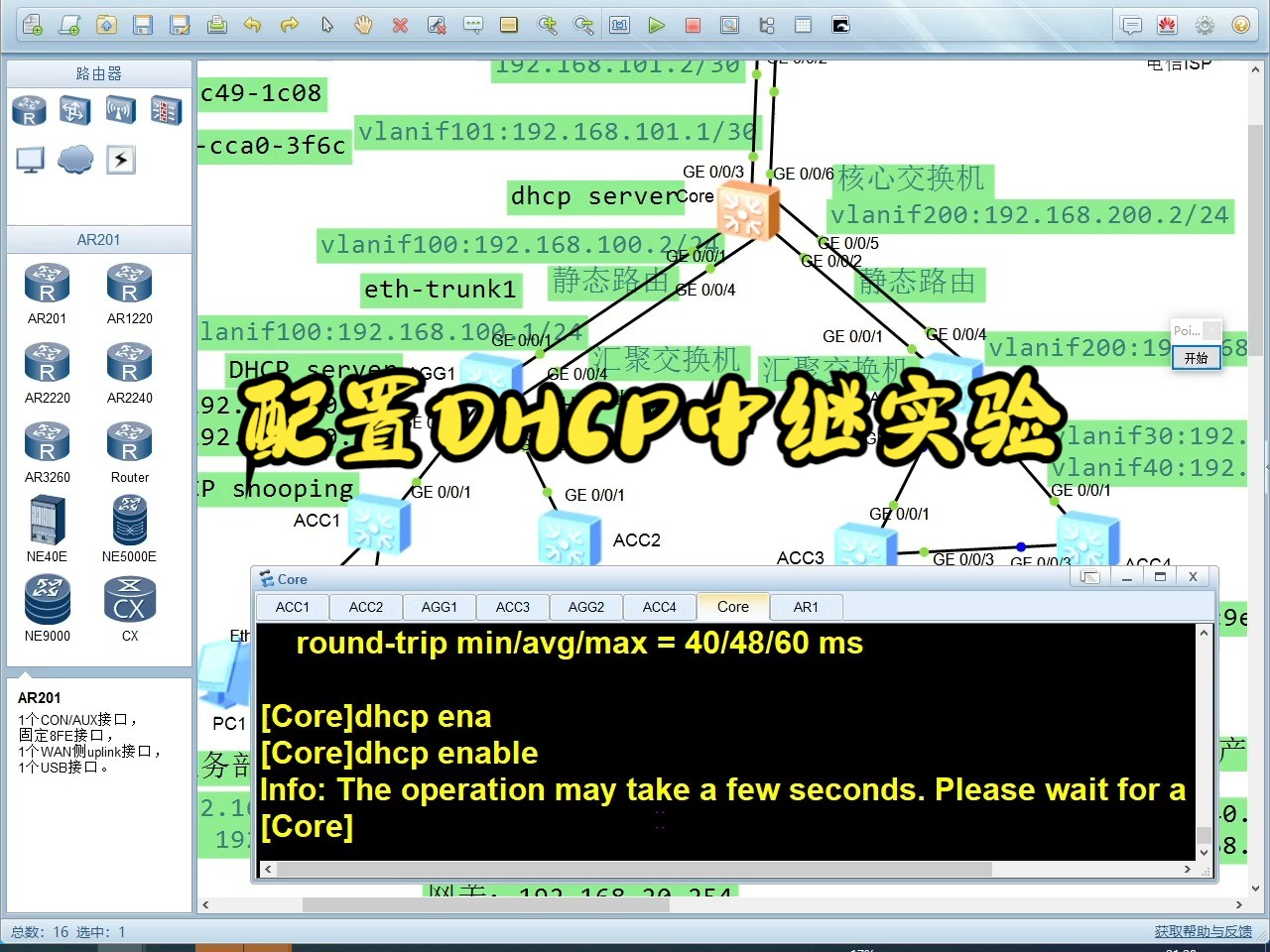Click the zoom in magnifier icon
Screen dimensions: 1270x952
[547, 25]
